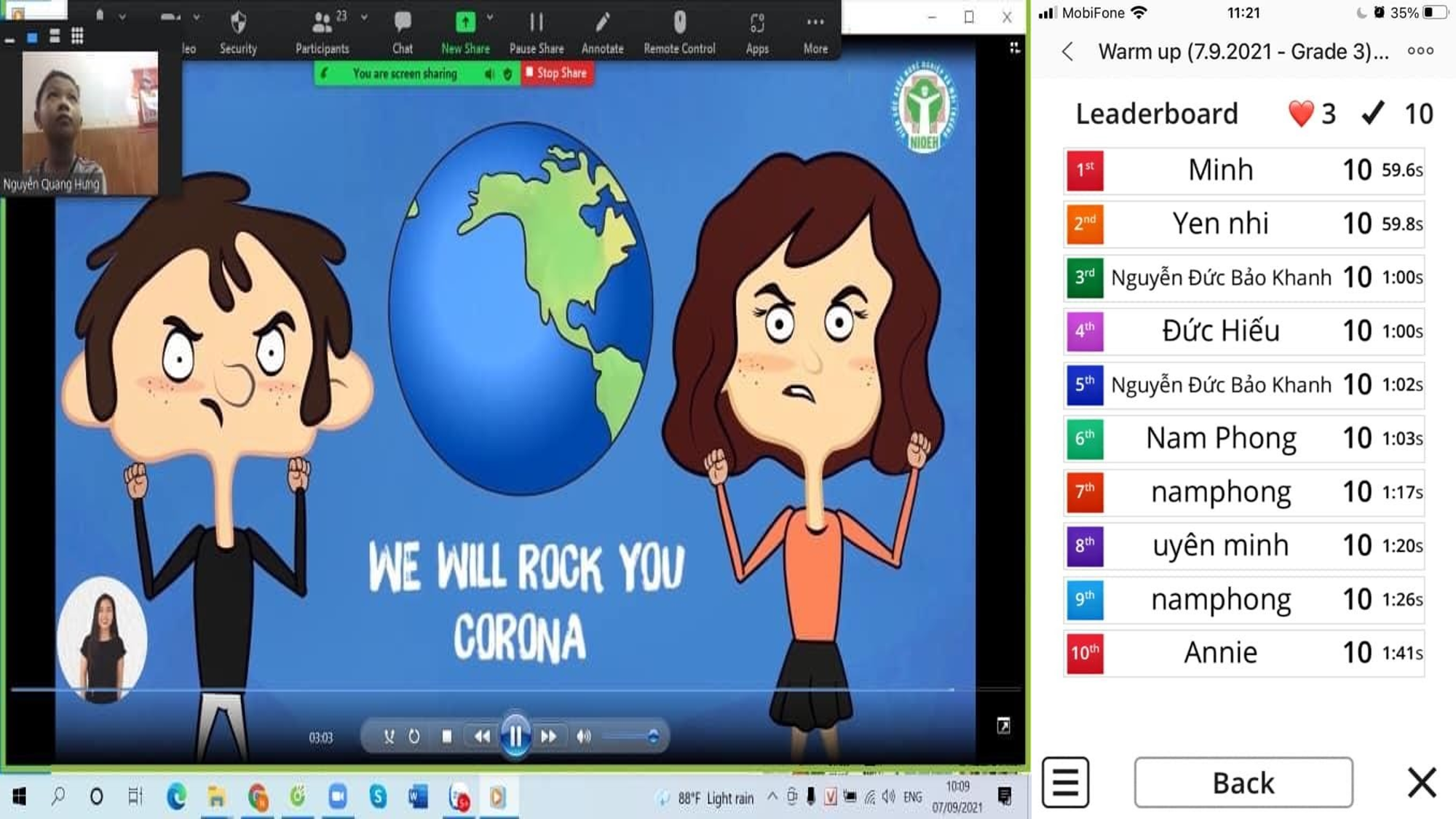Screen dimensions: 1456x819
Task: Select 10th place row Annie
Action: point(1243,653)
